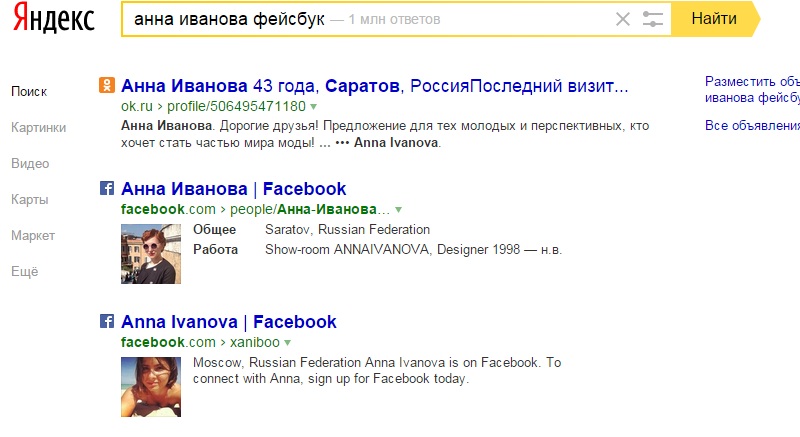Click the Найти search button
Viewport: 800px width, 437px height.
click(x=714, y=19)
